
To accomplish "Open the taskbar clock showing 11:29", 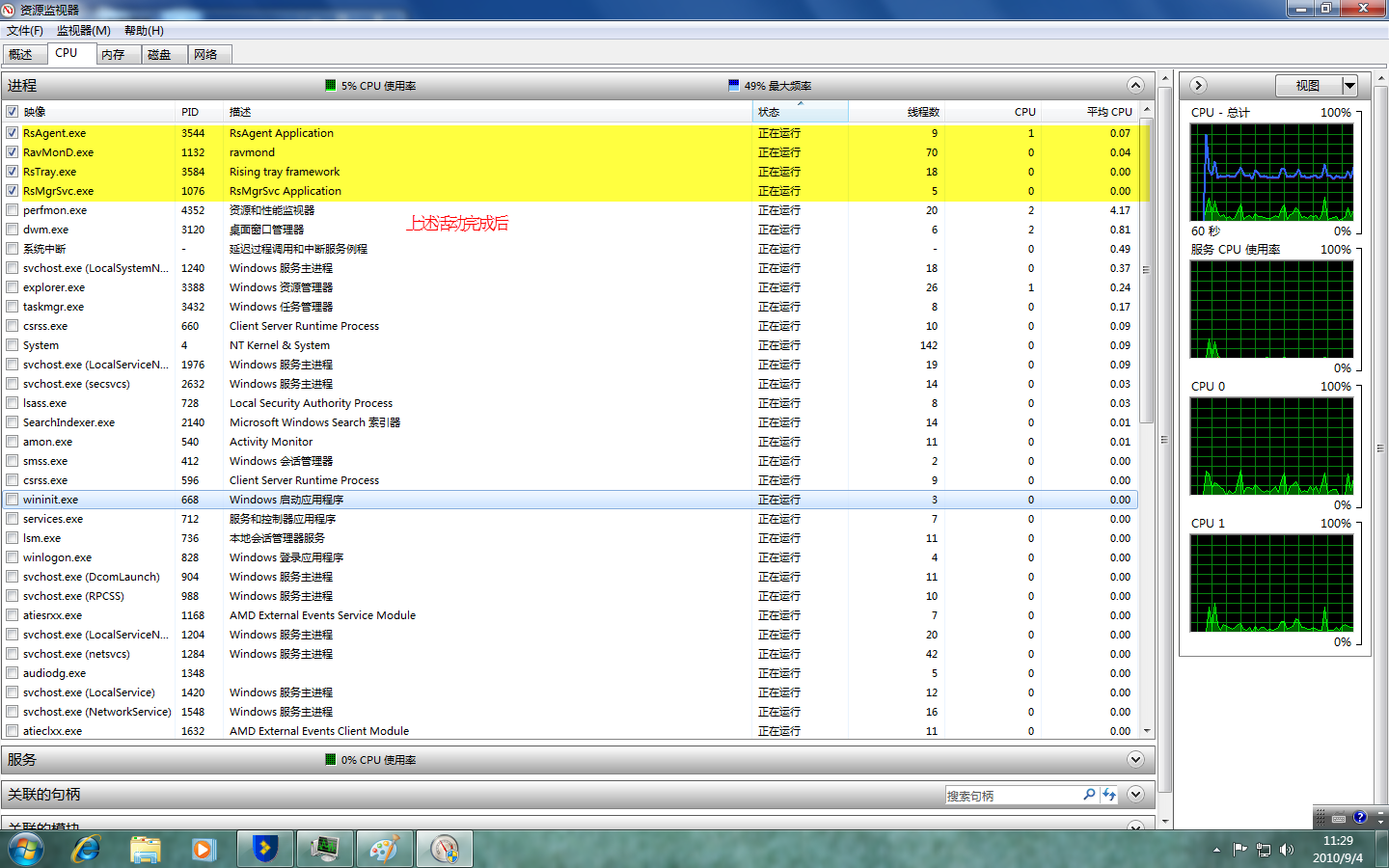I will pyautogui.click(x=1338, y=850).
